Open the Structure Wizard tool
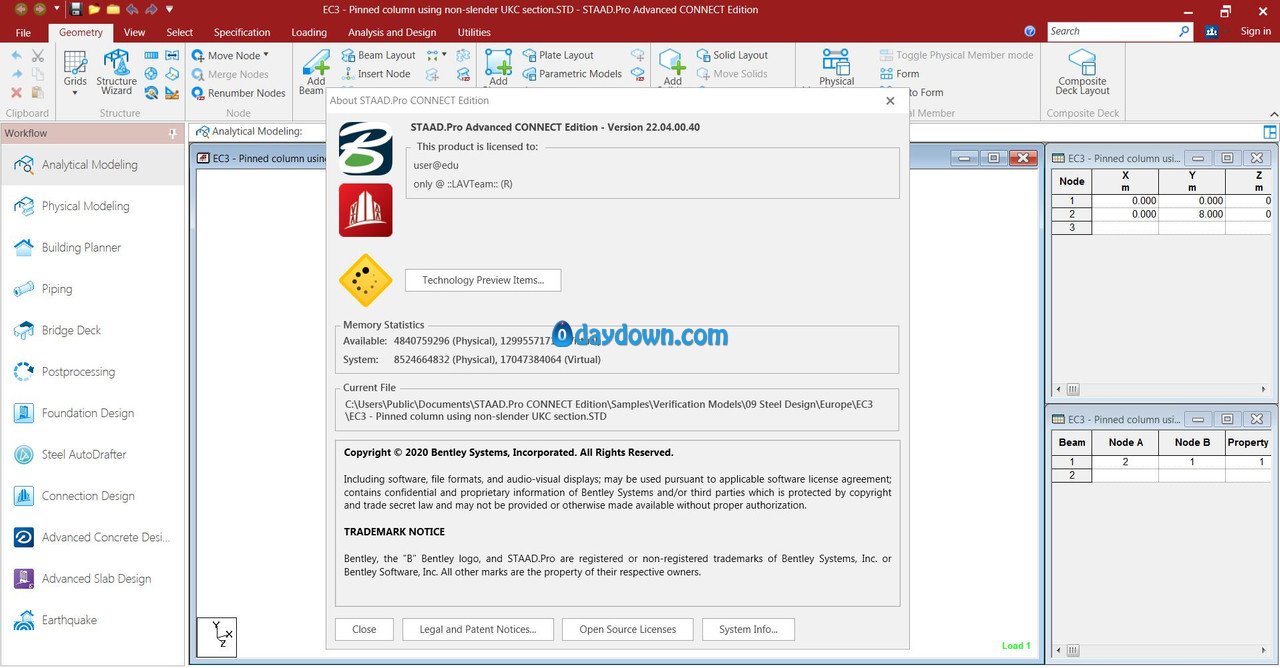 point(116,72)
